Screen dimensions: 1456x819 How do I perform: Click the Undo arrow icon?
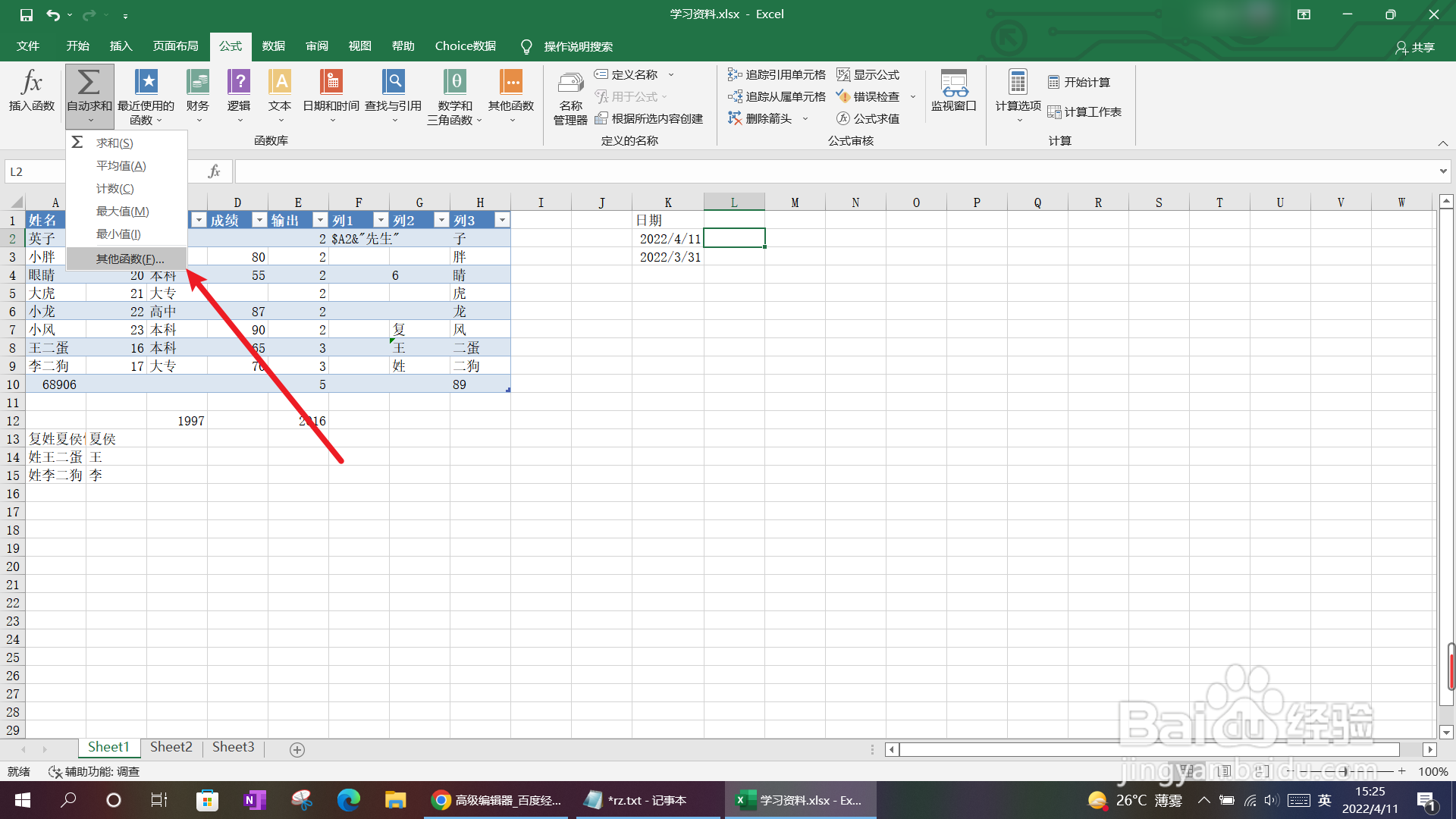53,14
